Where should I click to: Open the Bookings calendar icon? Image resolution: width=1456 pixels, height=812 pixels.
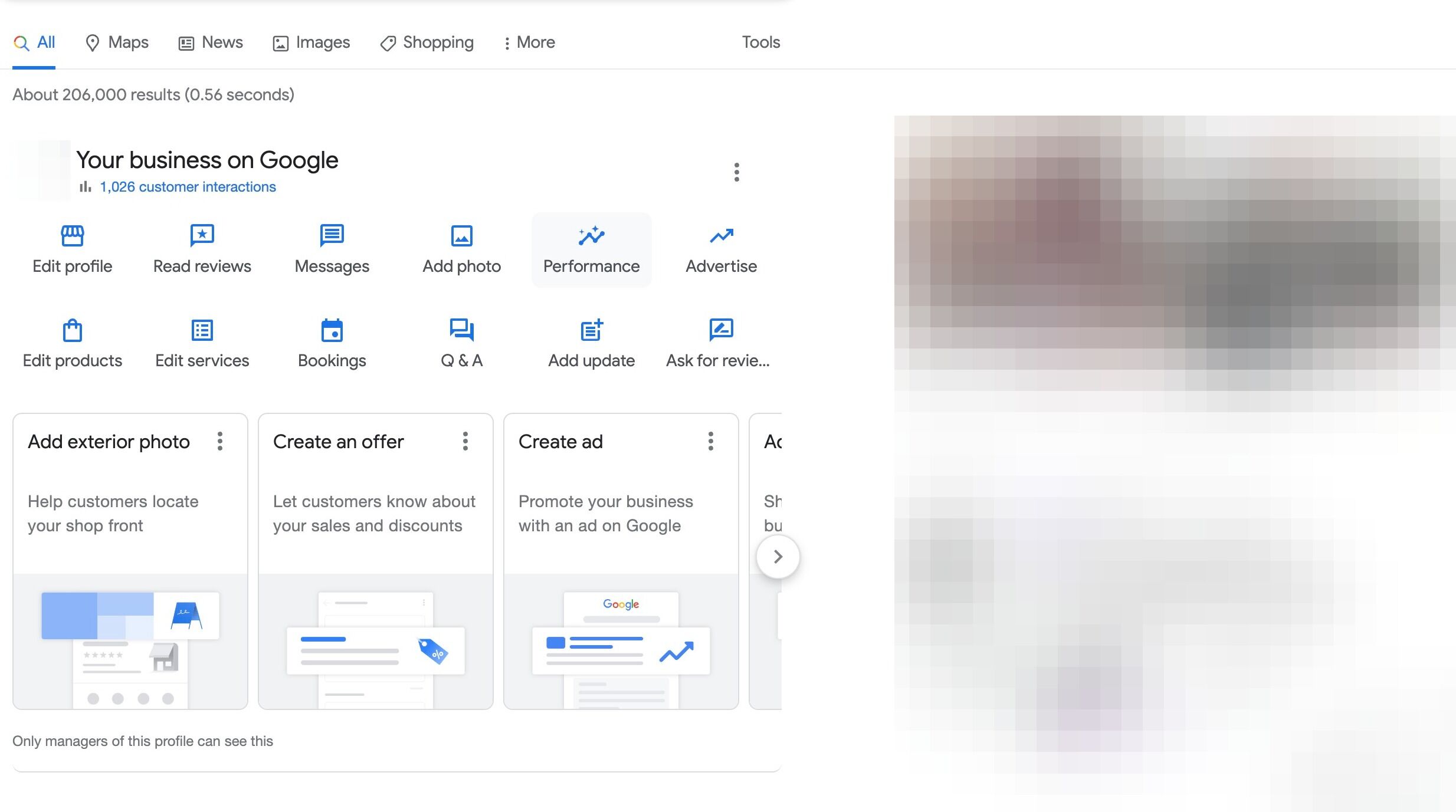(332, 330)
